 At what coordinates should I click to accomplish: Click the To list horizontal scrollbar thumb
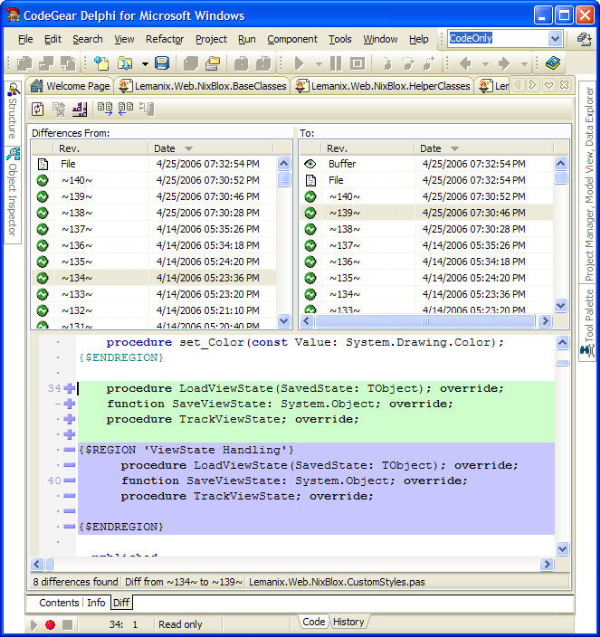click(x=425, y=321)
